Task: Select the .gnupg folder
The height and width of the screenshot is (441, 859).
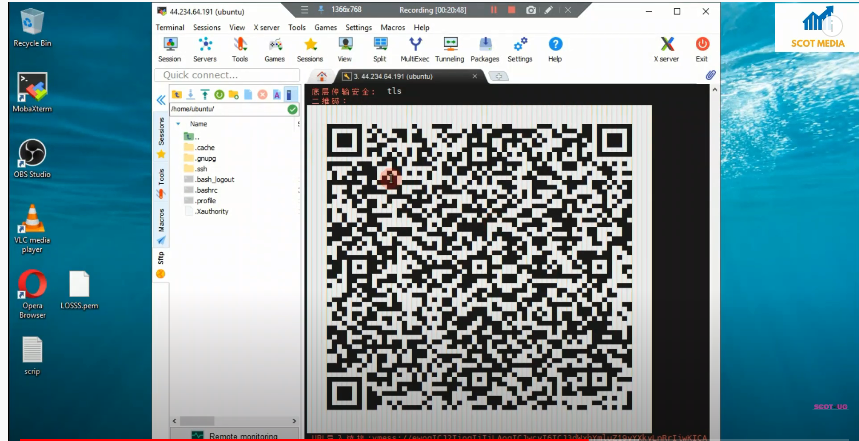Action: coord(200,158)
